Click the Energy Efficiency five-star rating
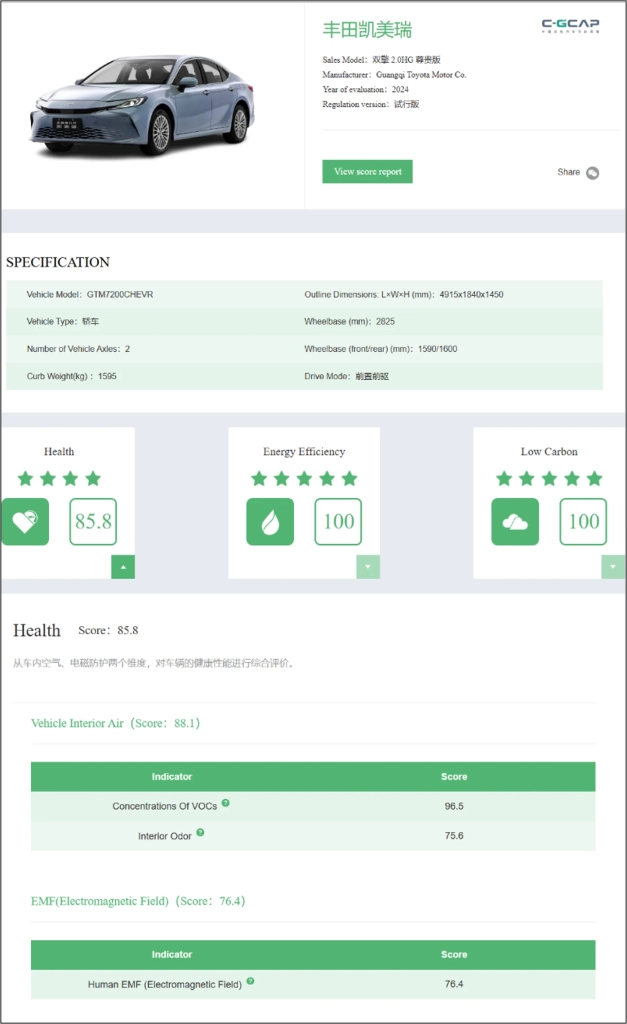This screenshot has width=627, height=1024. tap(304, 479)
